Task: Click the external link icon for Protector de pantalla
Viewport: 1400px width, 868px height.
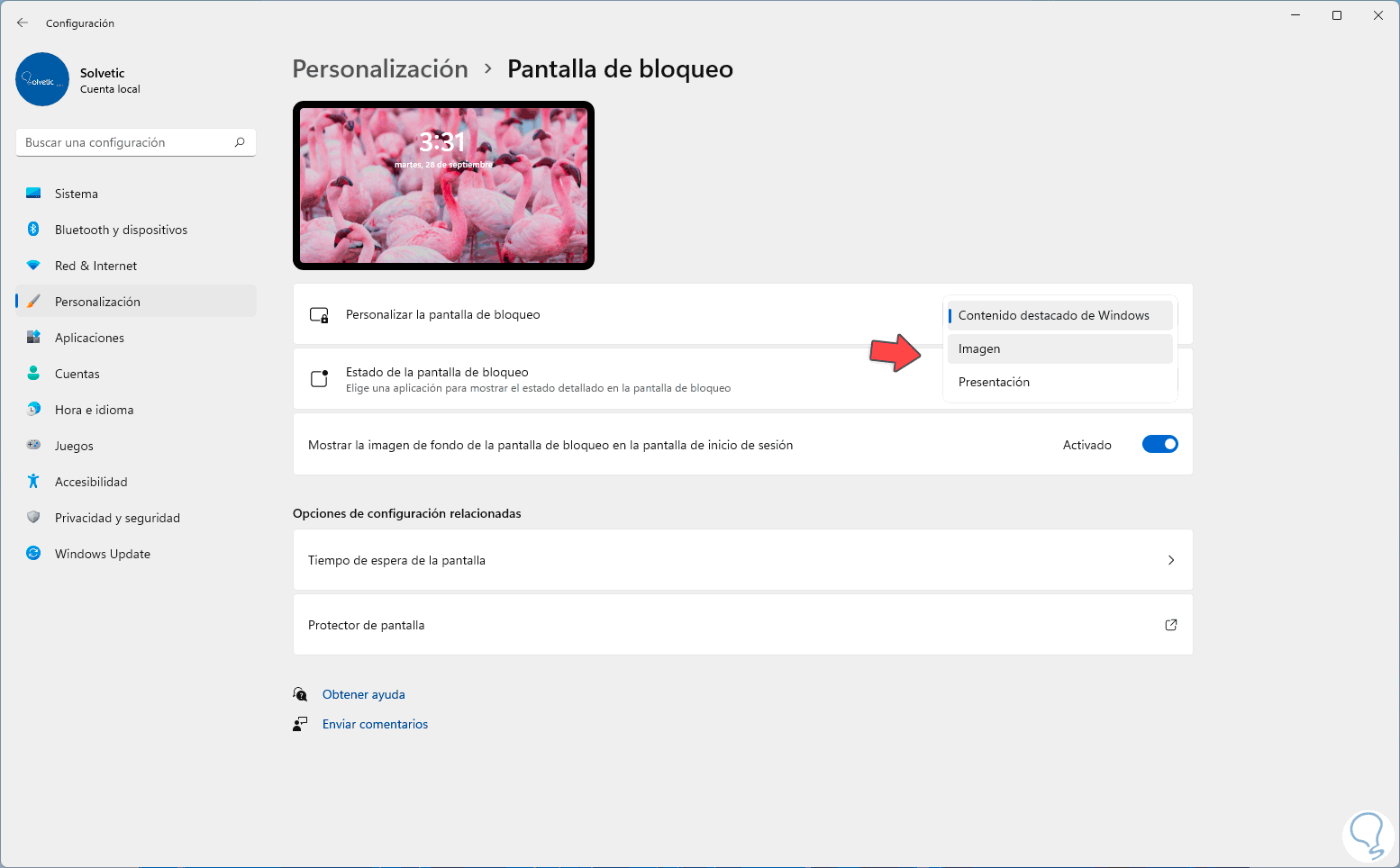Action: [x=1171, y=625]
